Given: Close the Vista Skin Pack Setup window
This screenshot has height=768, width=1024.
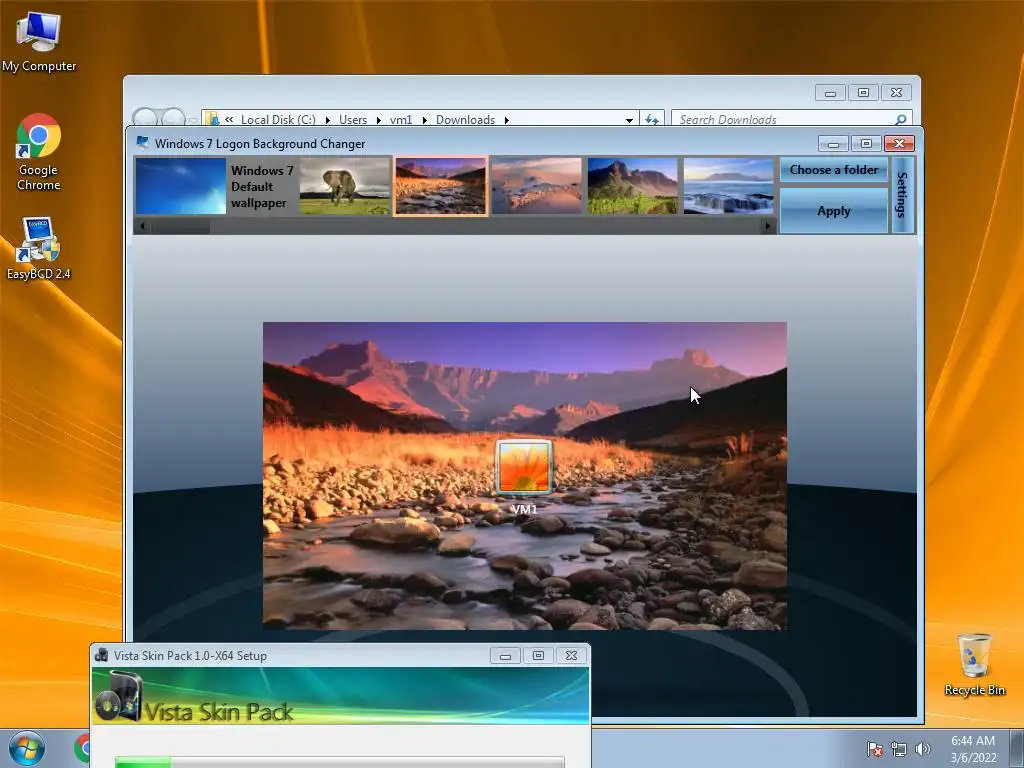Looking at the screenshot, I should pos(571,656).
